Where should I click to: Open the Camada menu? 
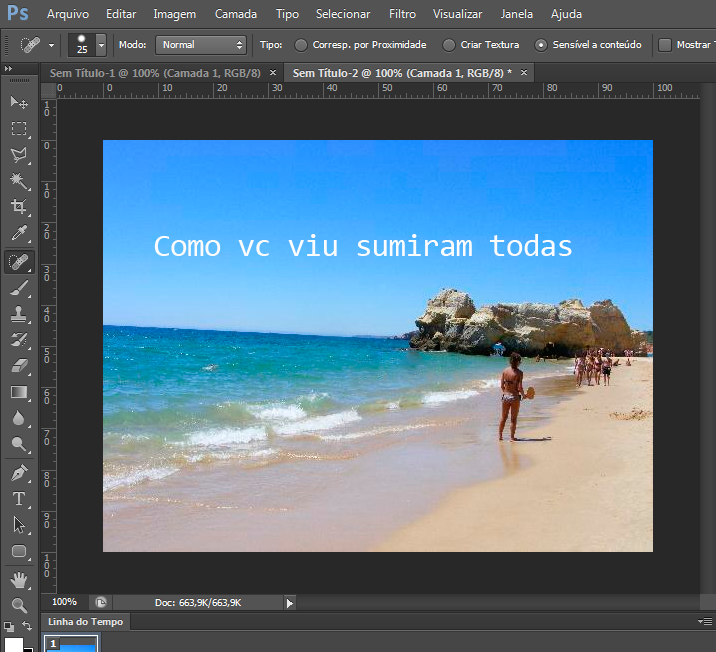pyautogui.click(x=236, y=14)
